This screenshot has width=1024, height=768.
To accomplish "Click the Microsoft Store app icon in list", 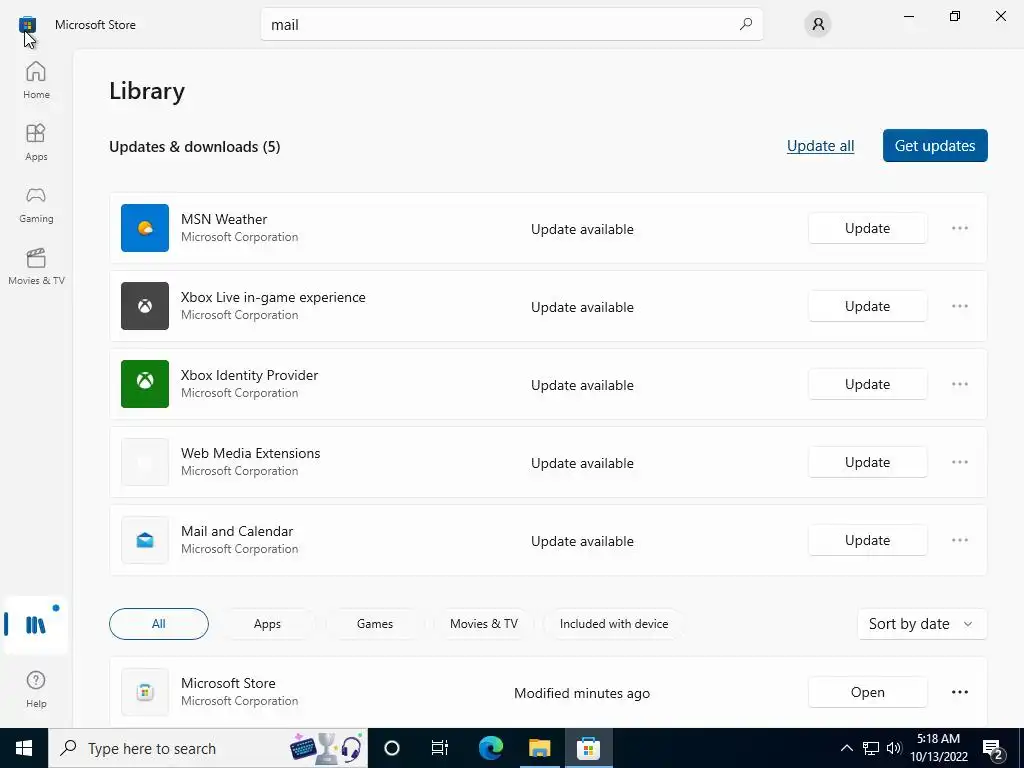I will coord(145,692).
